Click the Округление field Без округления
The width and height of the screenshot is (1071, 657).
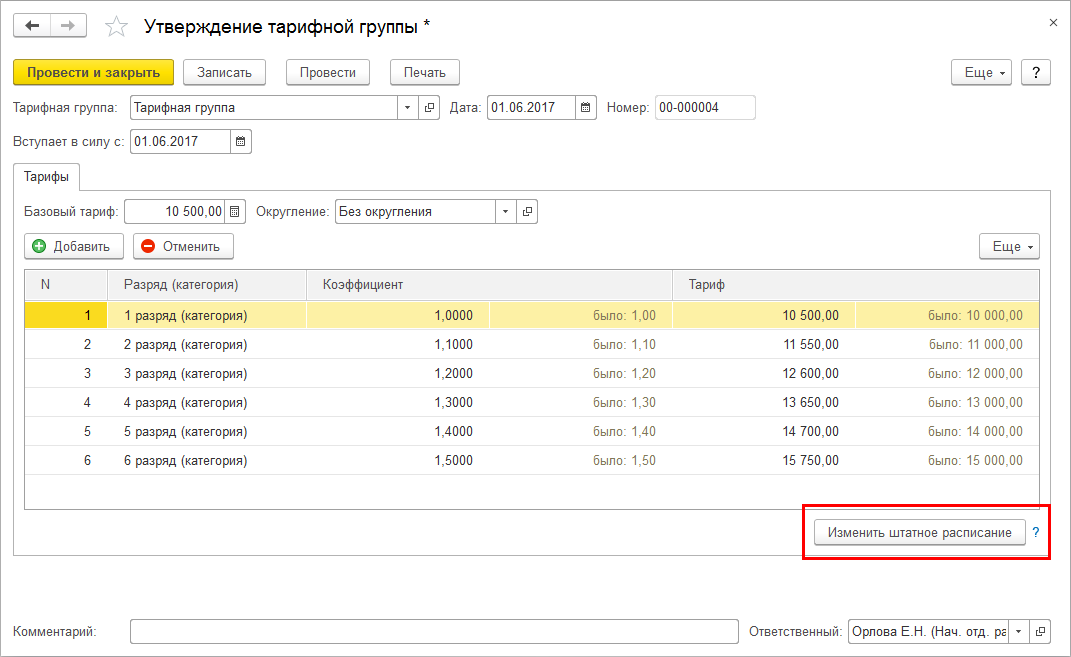(x=415, y=212)
